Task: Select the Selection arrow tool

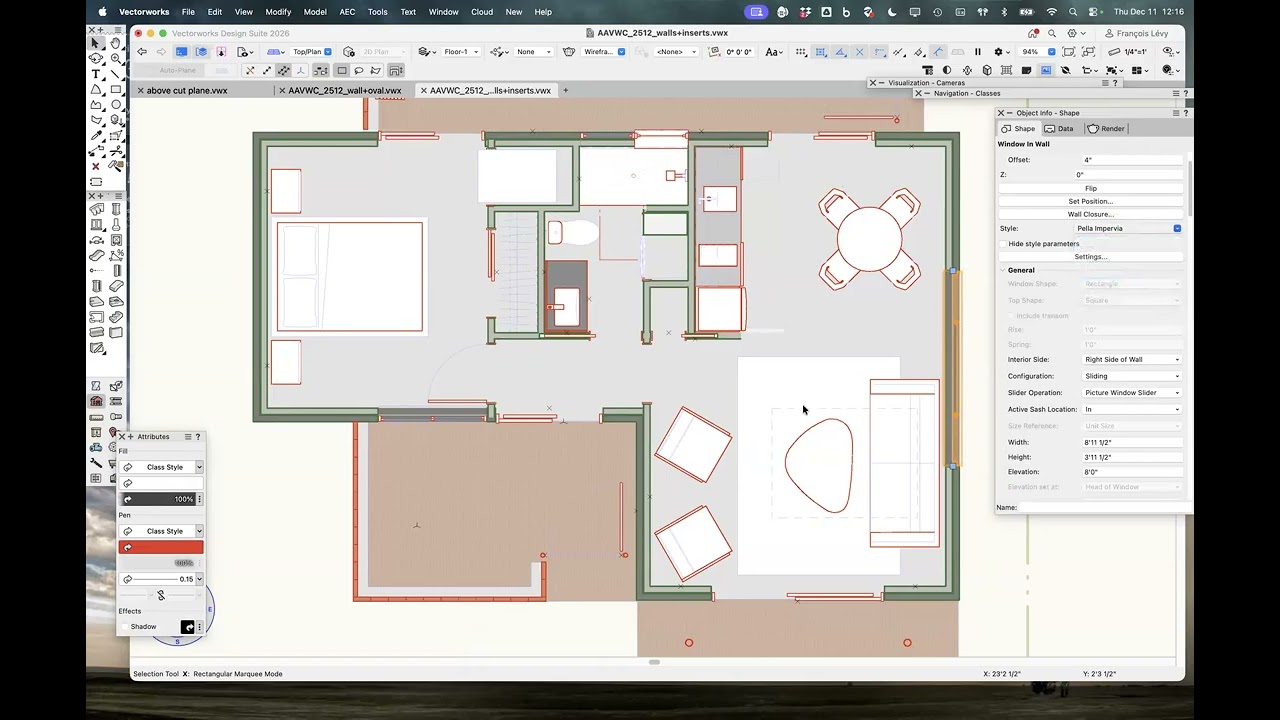Action: 96,43
